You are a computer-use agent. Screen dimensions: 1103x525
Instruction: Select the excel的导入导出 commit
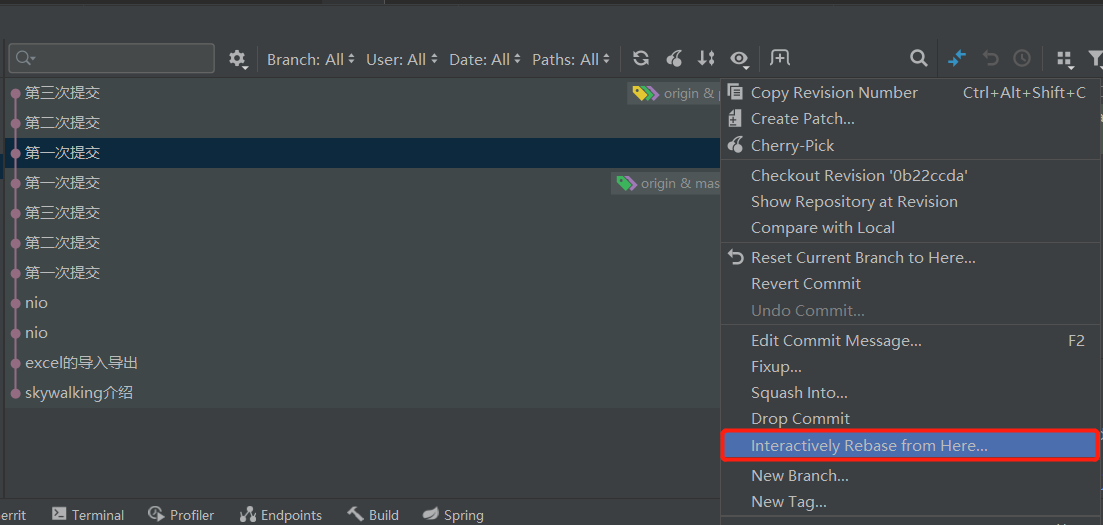(363, 363)
